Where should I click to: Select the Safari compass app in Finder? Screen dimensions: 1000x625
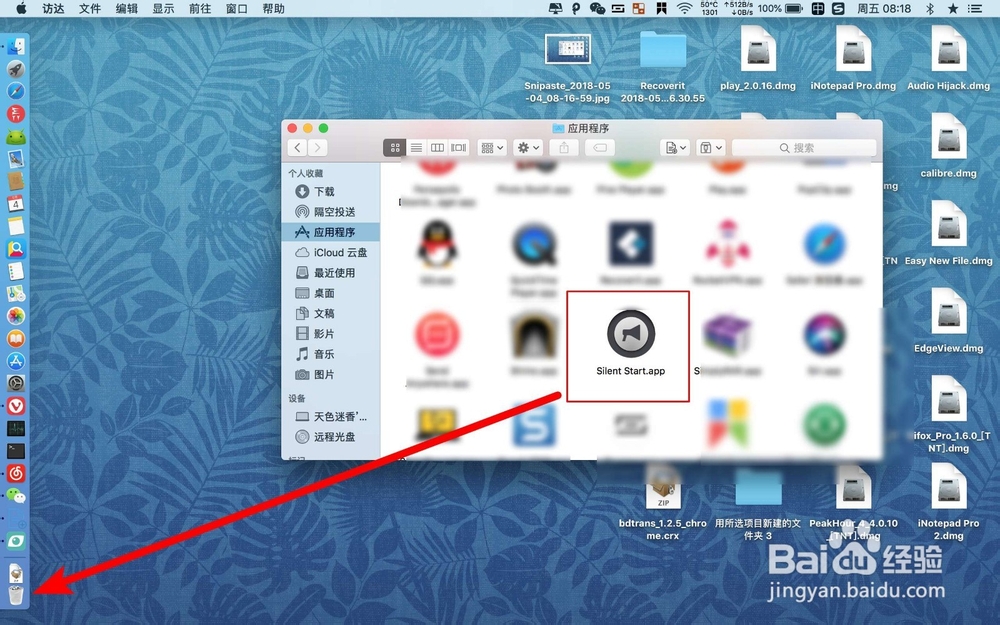[x=824, y=244]
